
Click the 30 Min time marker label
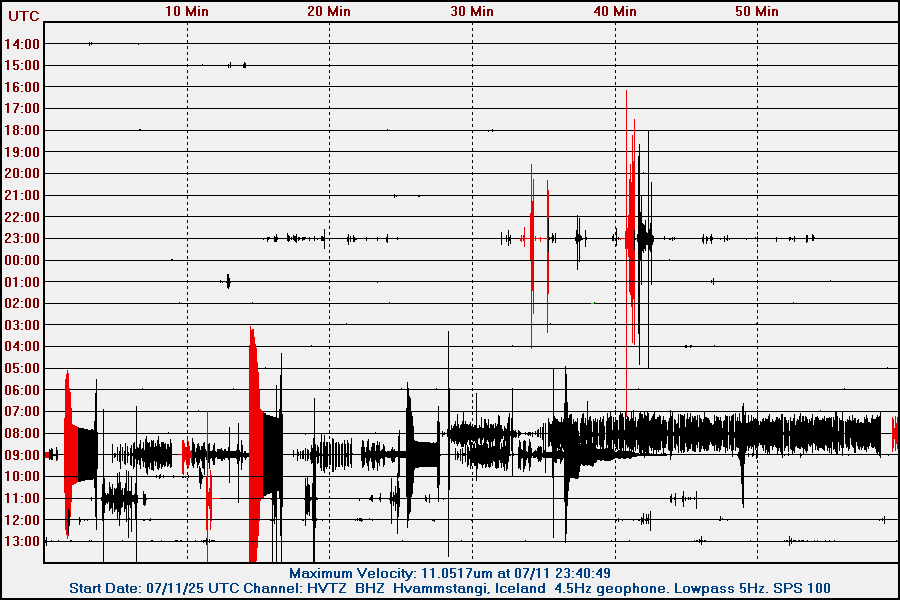click(472, 11)
